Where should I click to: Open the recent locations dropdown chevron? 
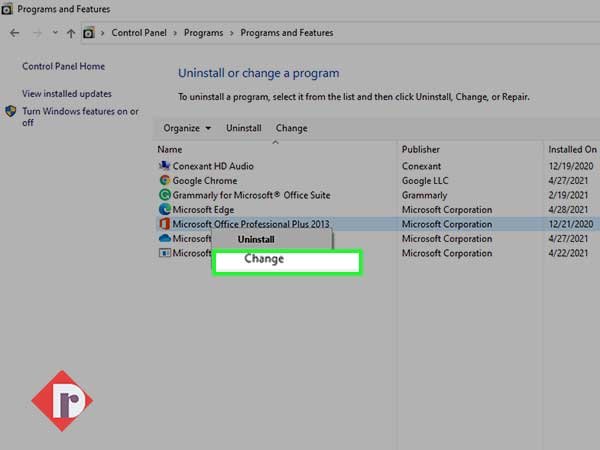coord(55,33)
